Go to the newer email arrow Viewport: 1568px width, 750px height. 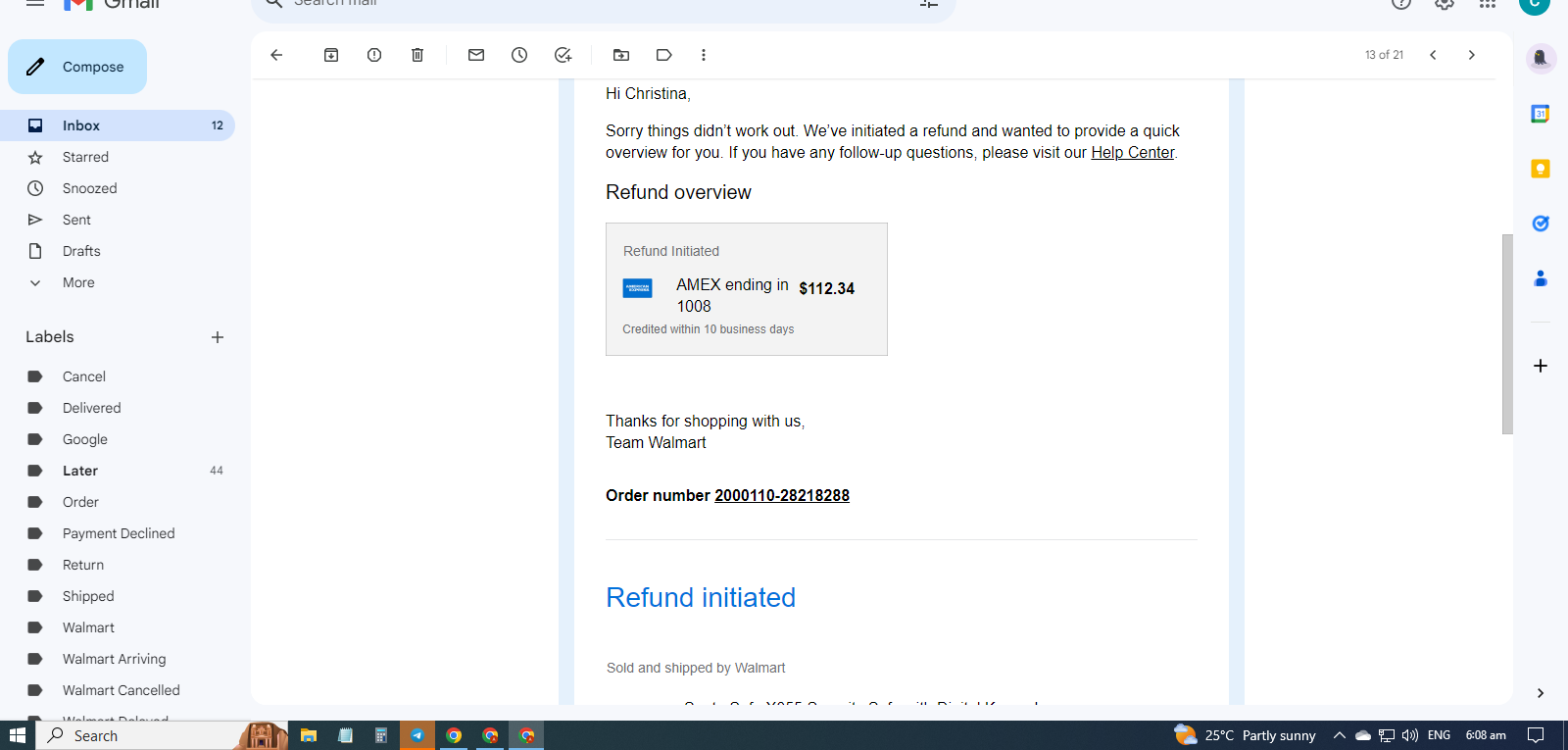coord(1433,55)
